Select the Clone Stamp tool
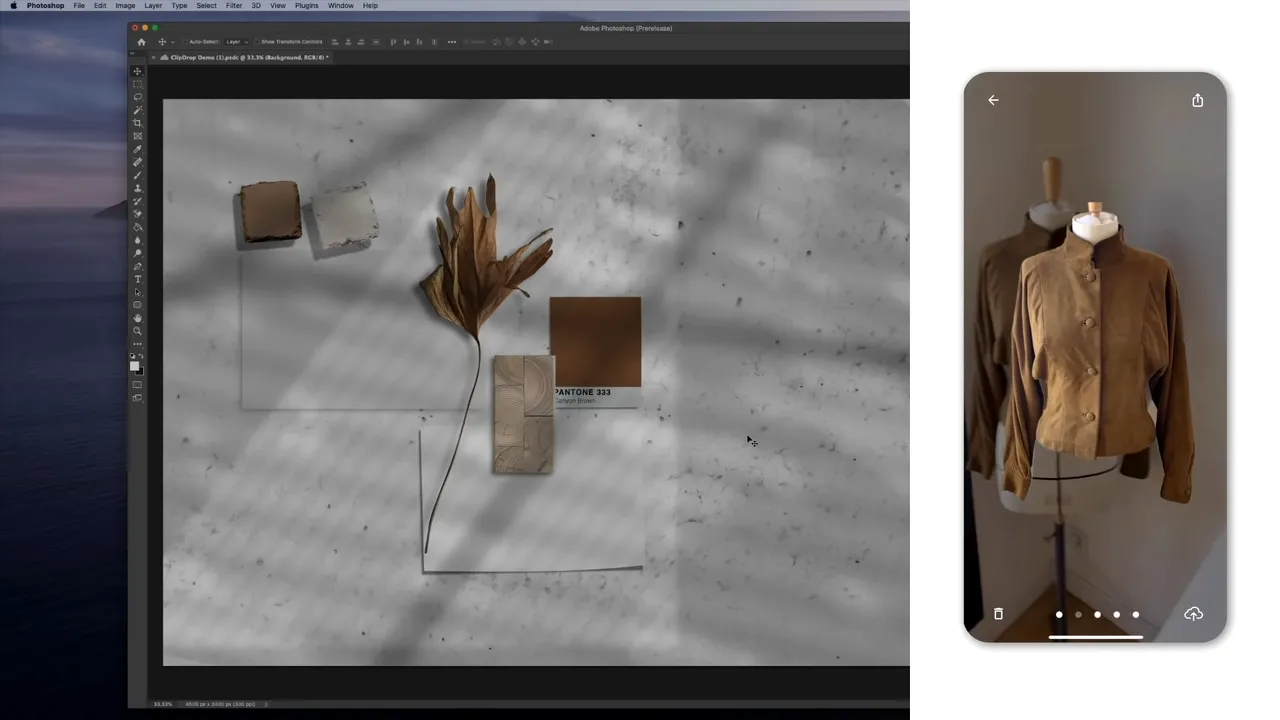The image size is (1280, 720). [x=137, y=188]
